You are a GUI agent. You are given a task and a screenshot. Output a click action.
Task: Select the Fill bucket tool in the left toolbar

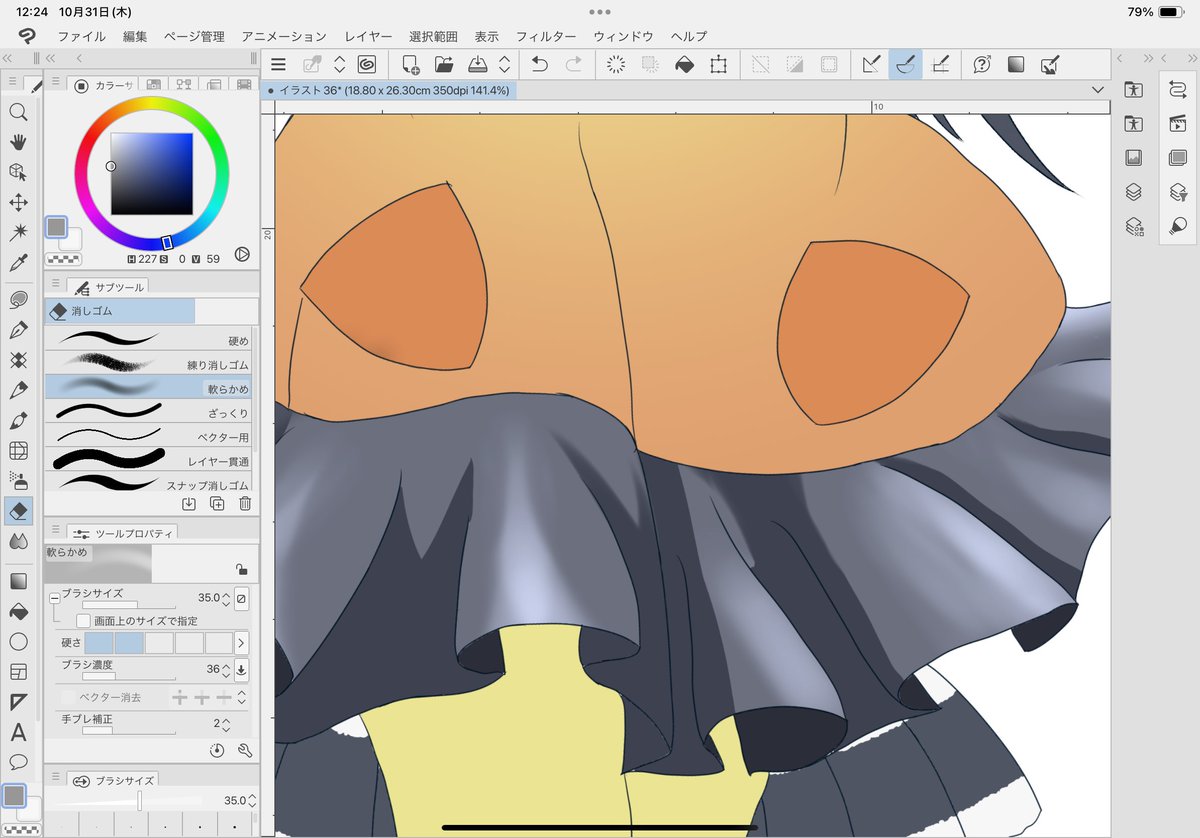pyautogui.click(x=18, y=611)
